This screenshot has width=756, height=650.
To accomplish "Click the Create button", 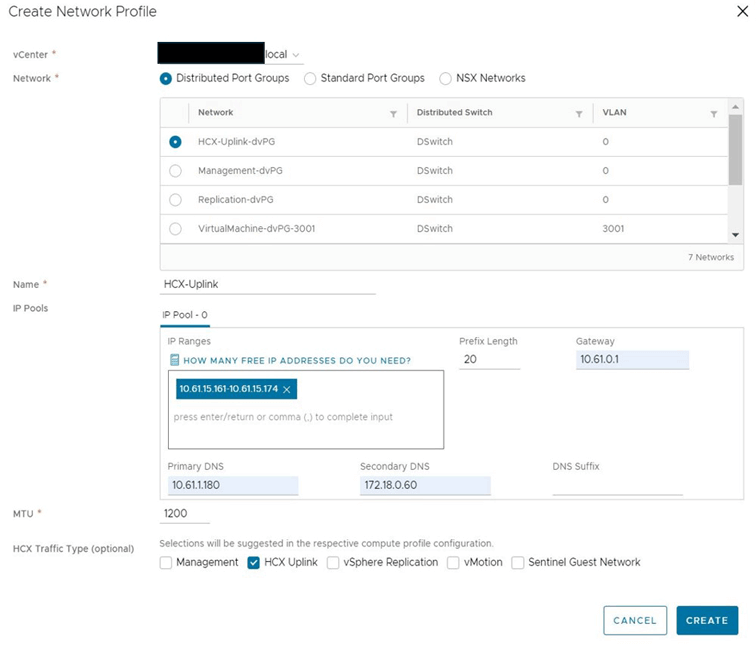I will coord(707,621).
